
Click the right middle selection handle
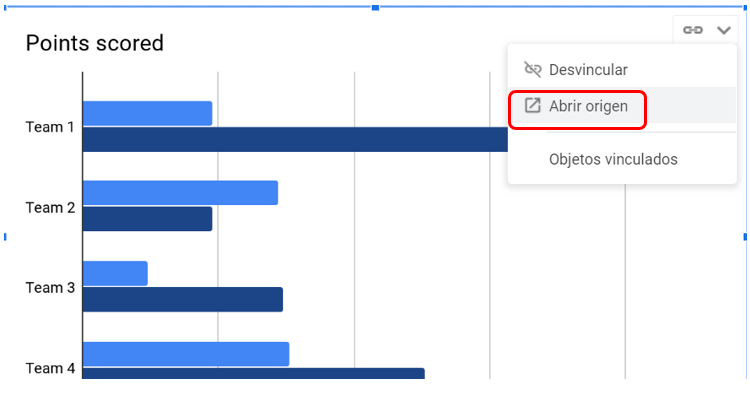745,237
